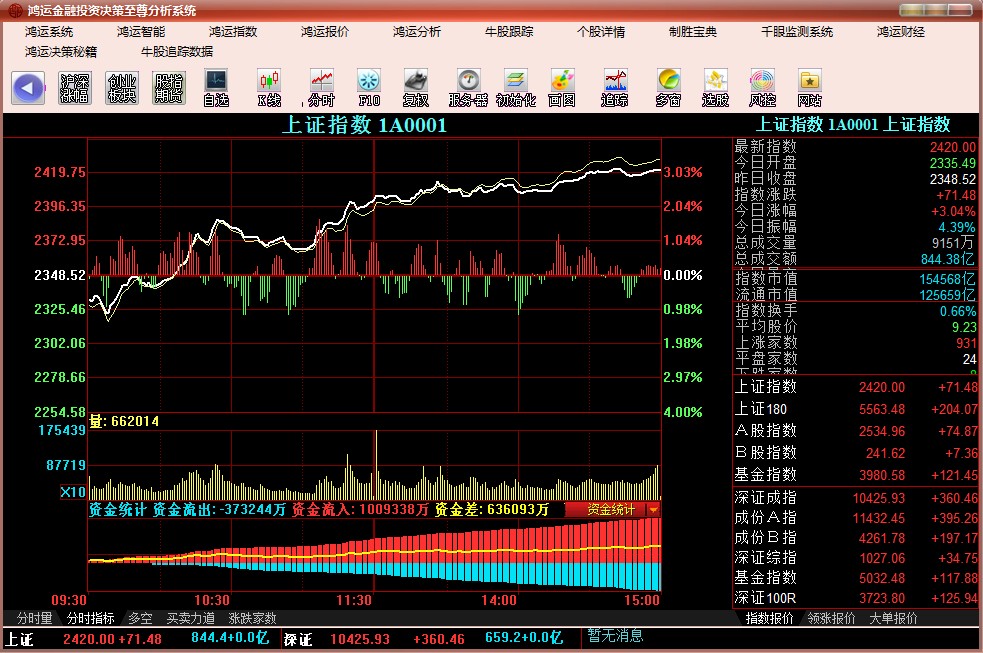The image size is (983, 653).
Task: Open the 鸿运分析 menu
Action: tap(417, 31)
